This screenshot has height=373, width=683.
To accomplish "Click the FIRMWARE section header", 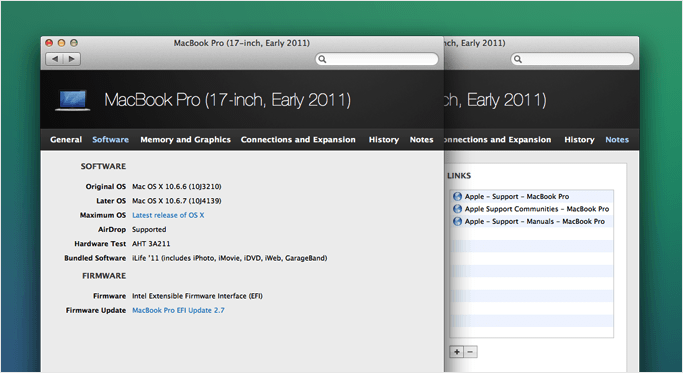I will pyautogui.click(x=104, y=276).
